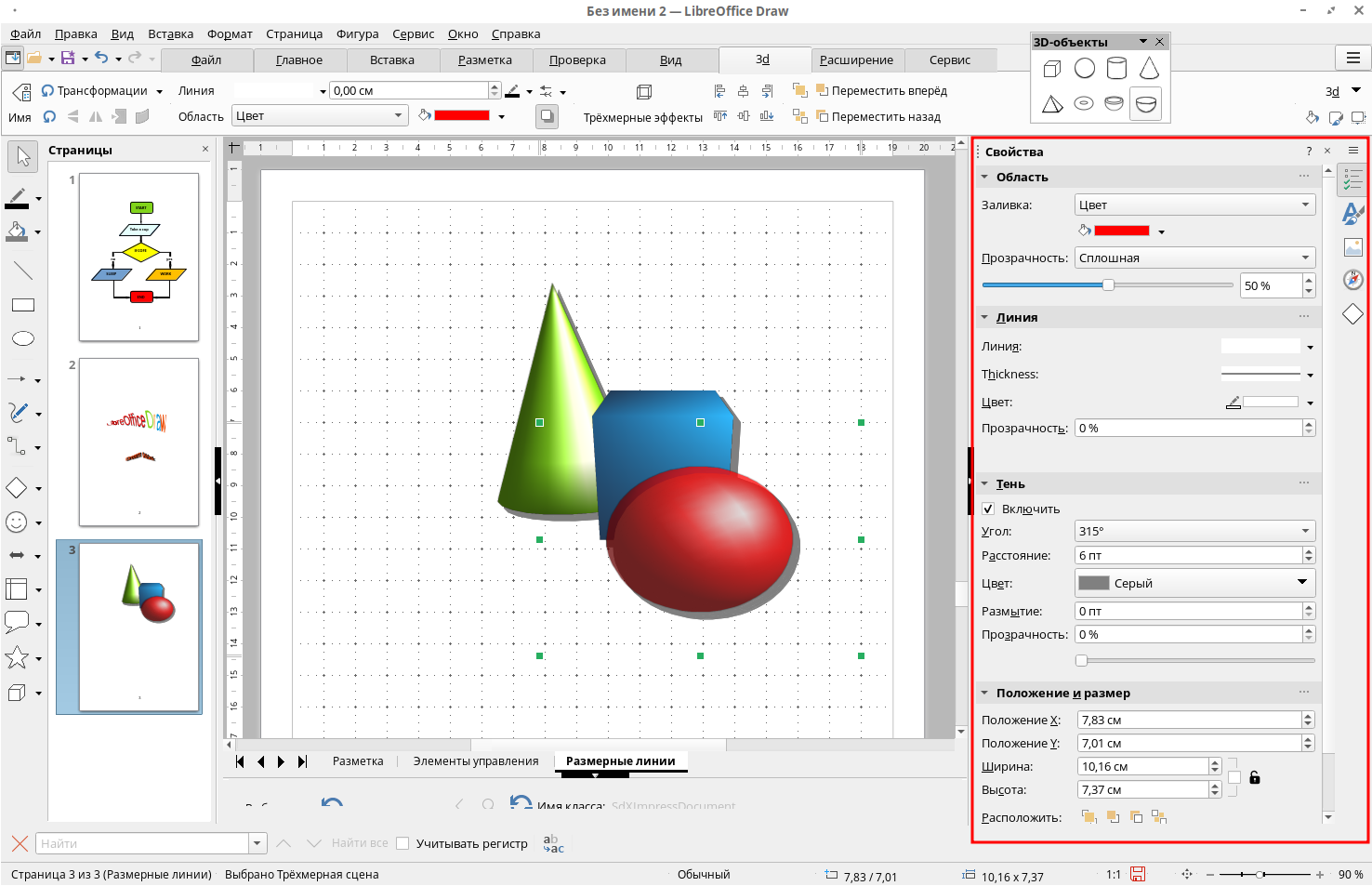Screen dimensions: 1372x886
Task: Click the Sphere shape in 3D objects palette
Action: pyautogui.click(x=1085, y=69)
